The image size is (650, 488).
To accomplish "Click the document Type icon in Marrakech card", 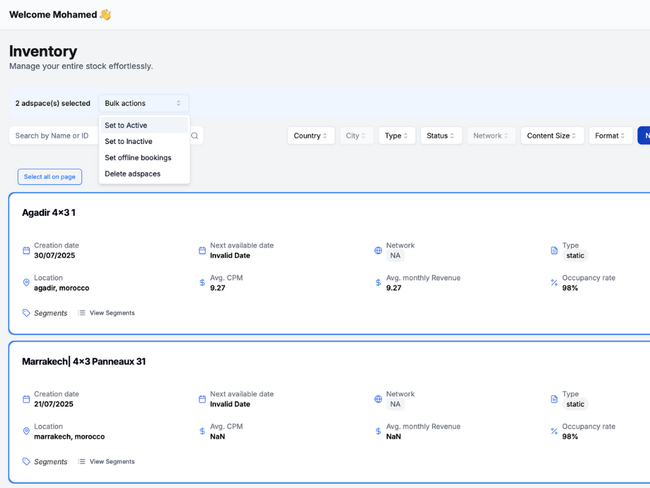I will (x=554, y=400).
